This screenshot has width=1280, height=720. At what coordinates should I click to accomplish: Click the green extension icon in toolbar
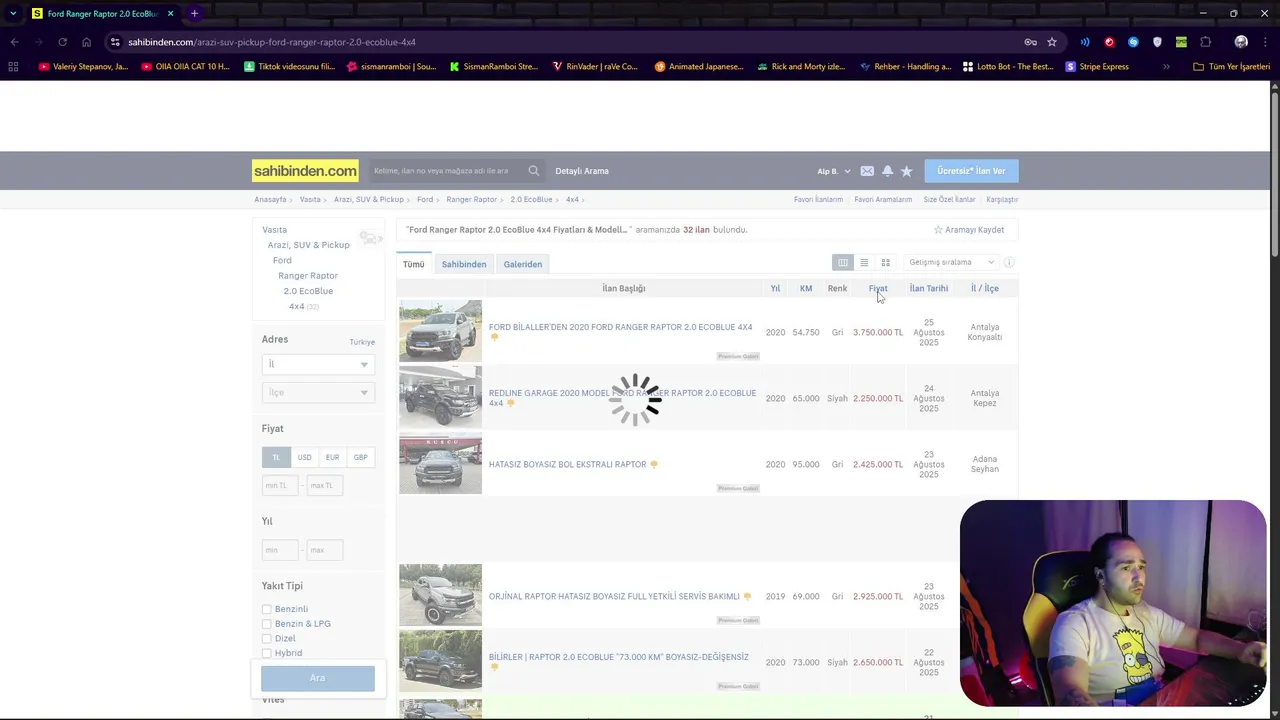[1181, 42]
